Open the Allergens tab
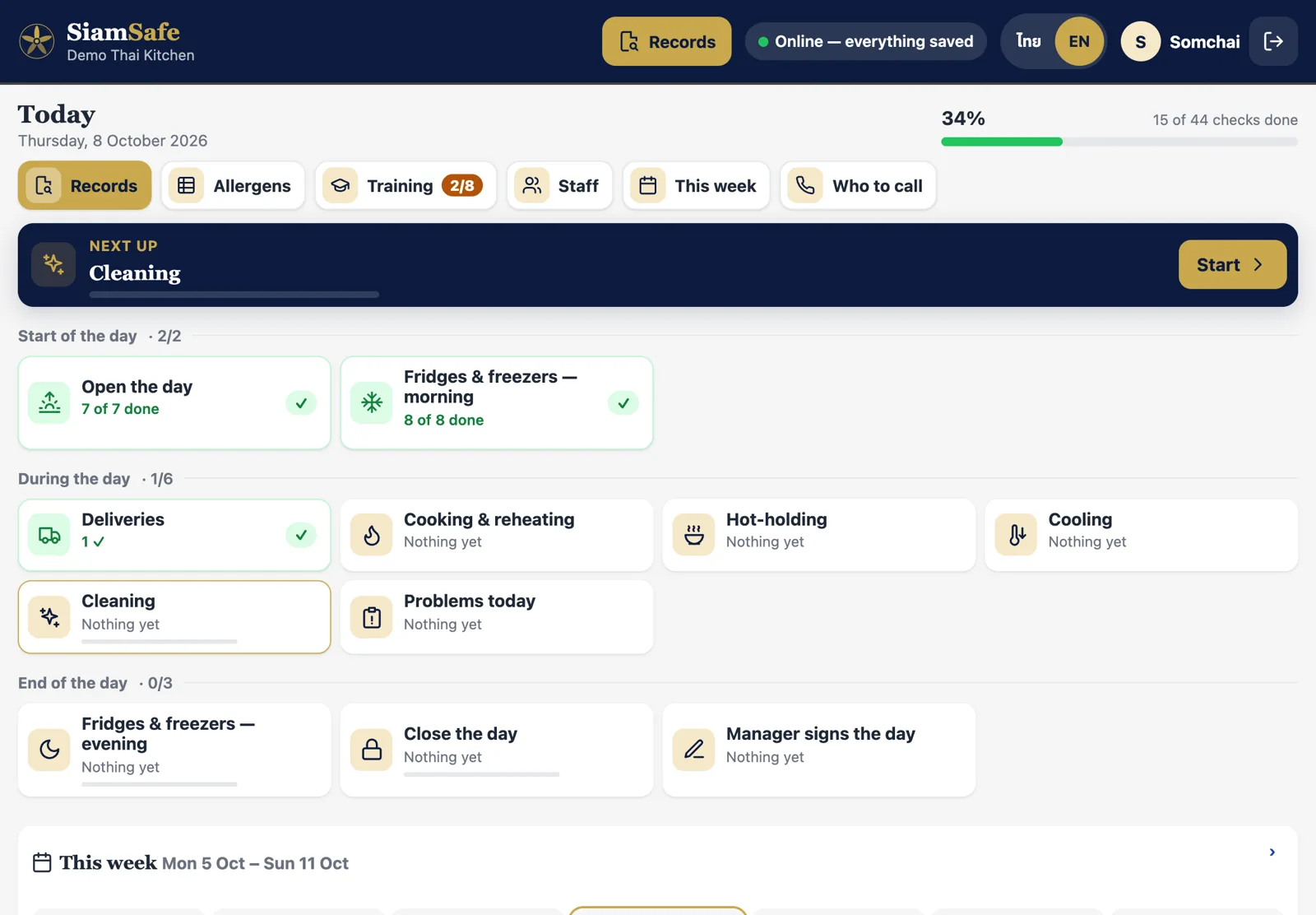The image size is (1316, 915). click(233, 186)
